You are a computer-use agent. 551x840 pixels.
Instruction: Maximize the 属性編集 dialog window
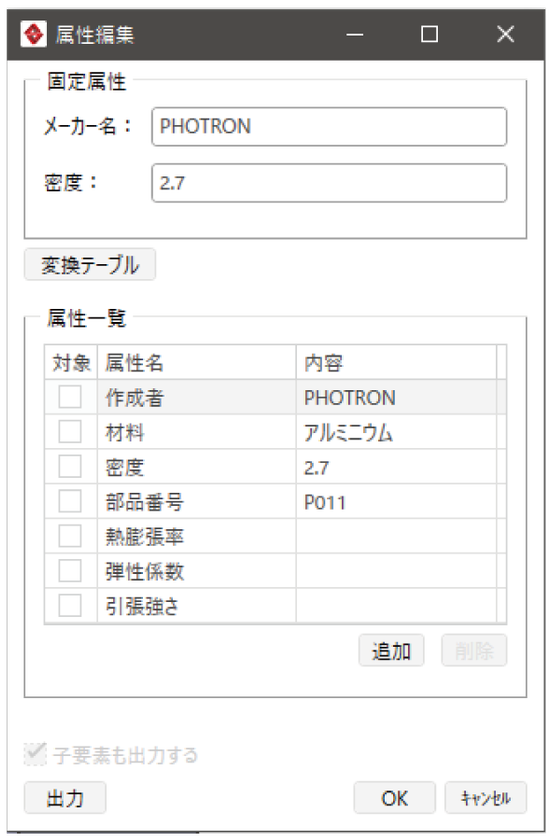pos(429,35)
